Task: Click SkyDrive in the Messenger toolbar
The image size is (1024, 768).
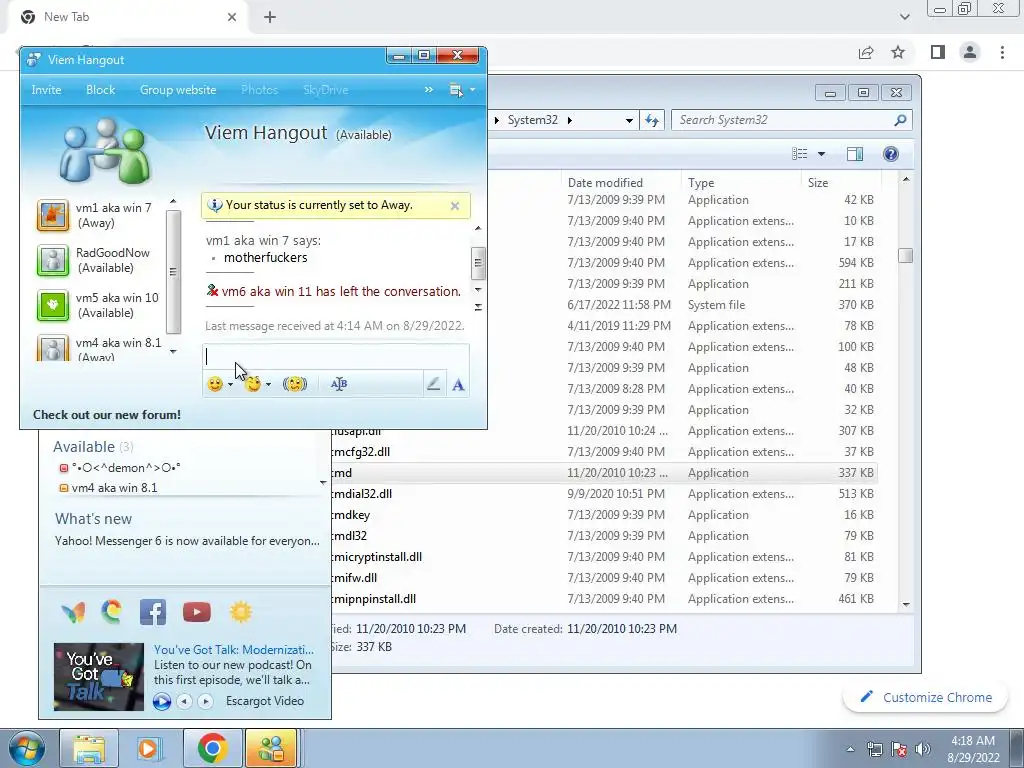Action: (325, 90)
